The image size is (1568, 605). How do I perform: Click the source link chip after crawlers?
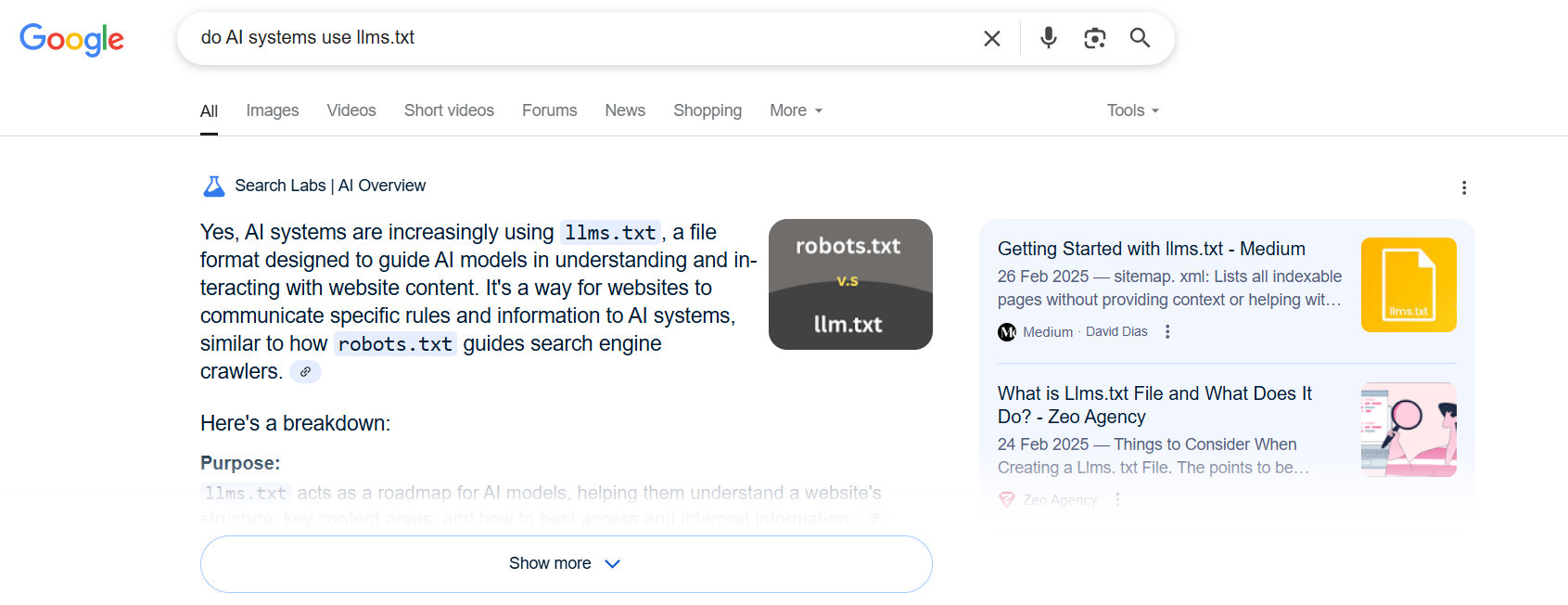305,372
